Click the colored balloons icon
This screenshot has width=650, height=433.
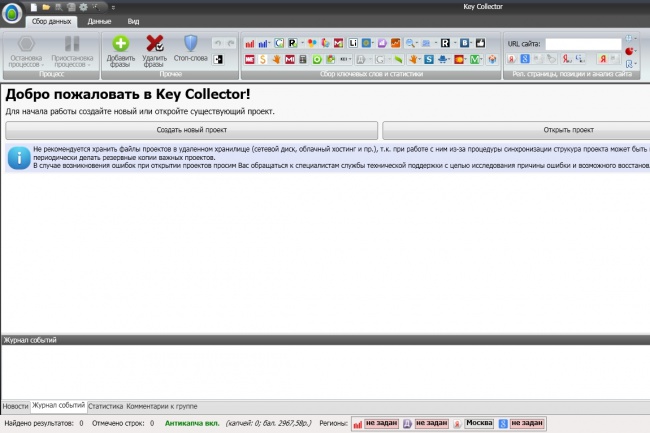click(x=312, y=43)
